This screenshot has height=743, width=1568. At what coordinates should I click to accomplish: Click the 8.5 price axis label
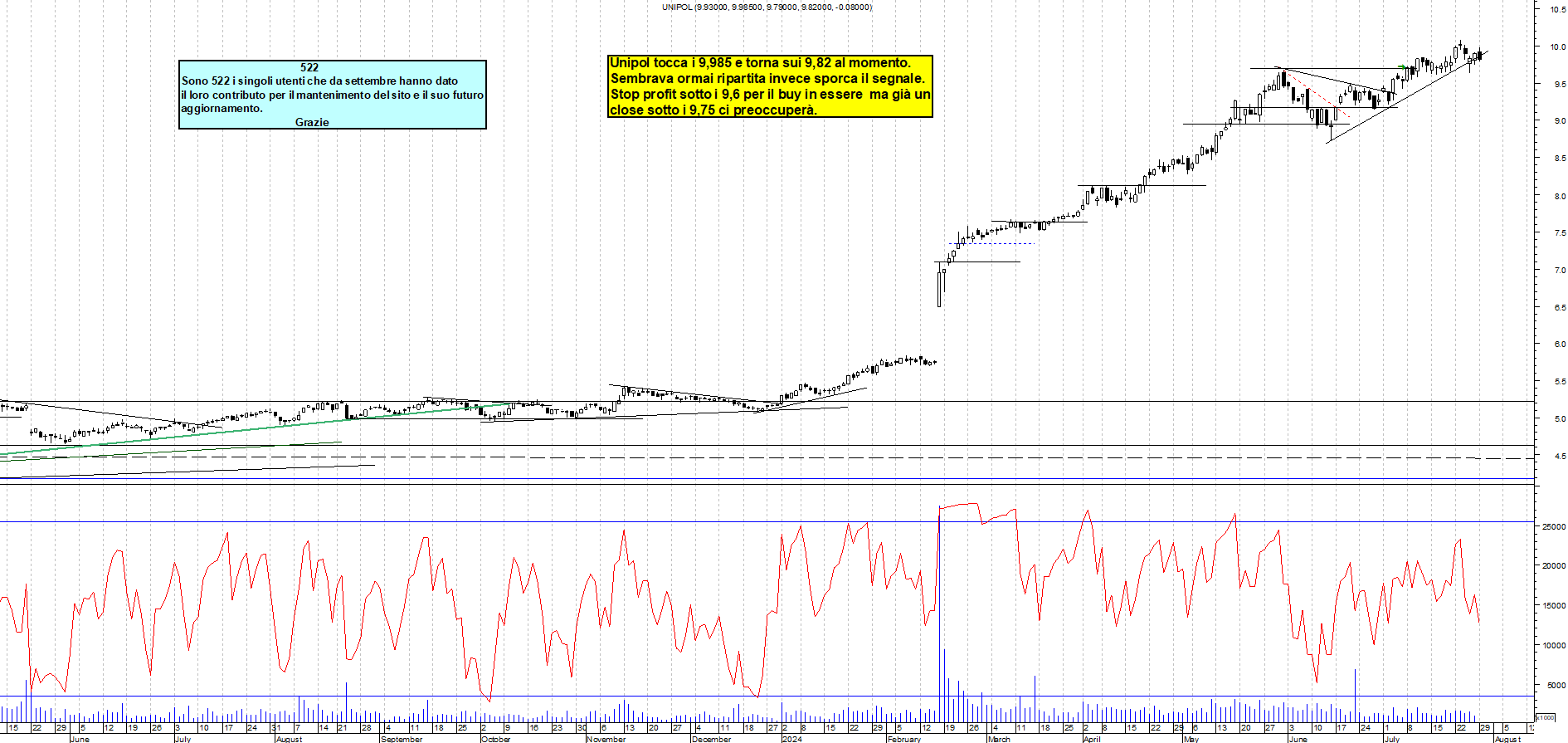tap(1560, 159)
